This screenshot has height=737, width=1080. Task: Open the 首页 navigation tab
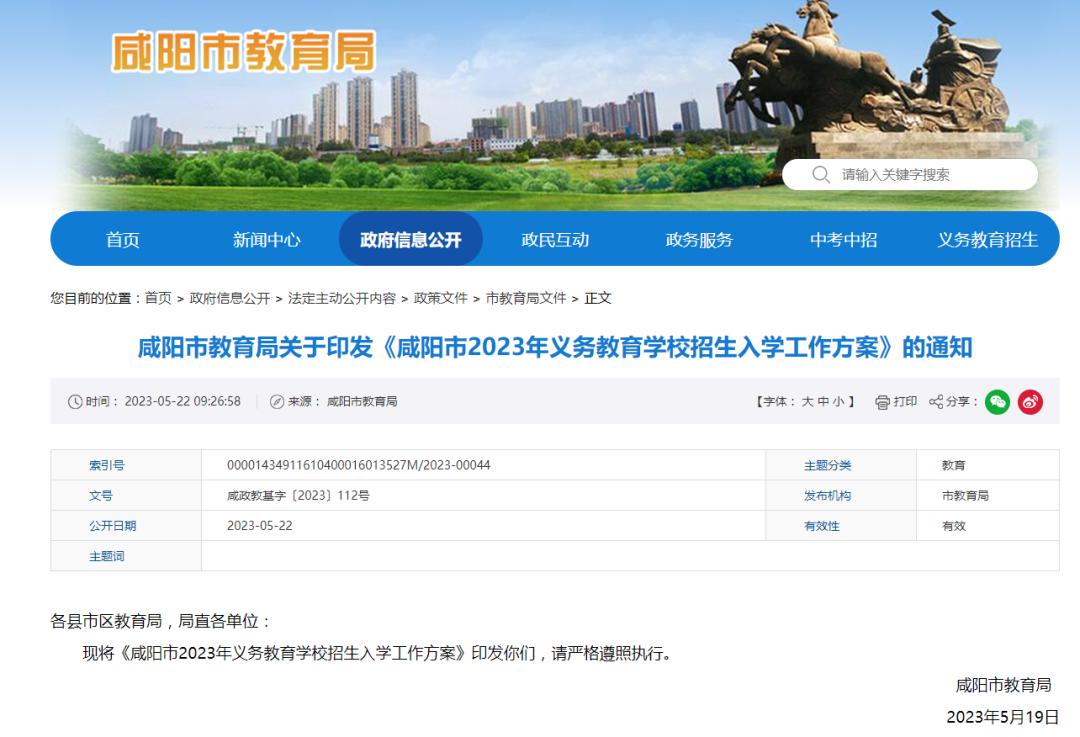tap(123, 239)
